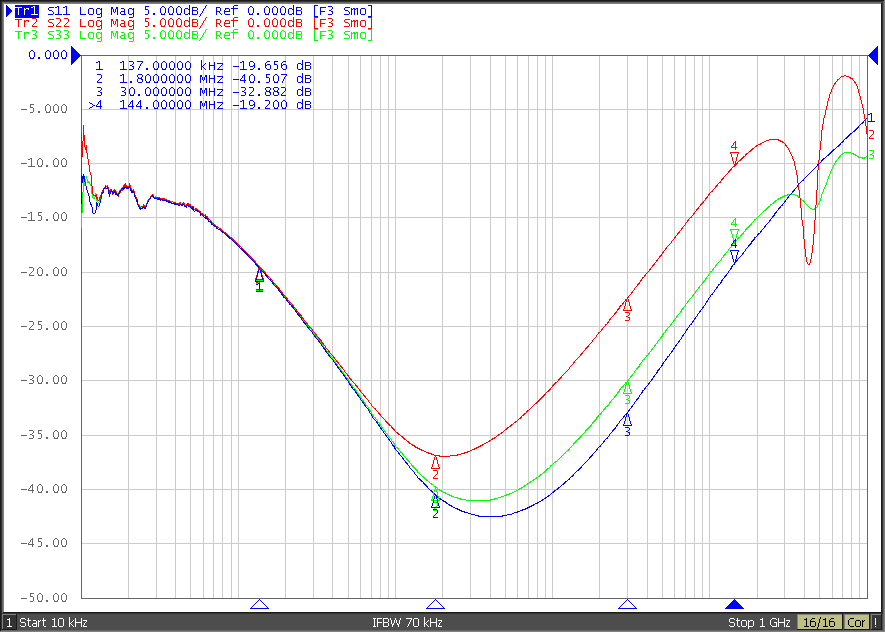Click the 16/16 averaging counter
This screenshot has height=632, width=885.
(819, 622)
